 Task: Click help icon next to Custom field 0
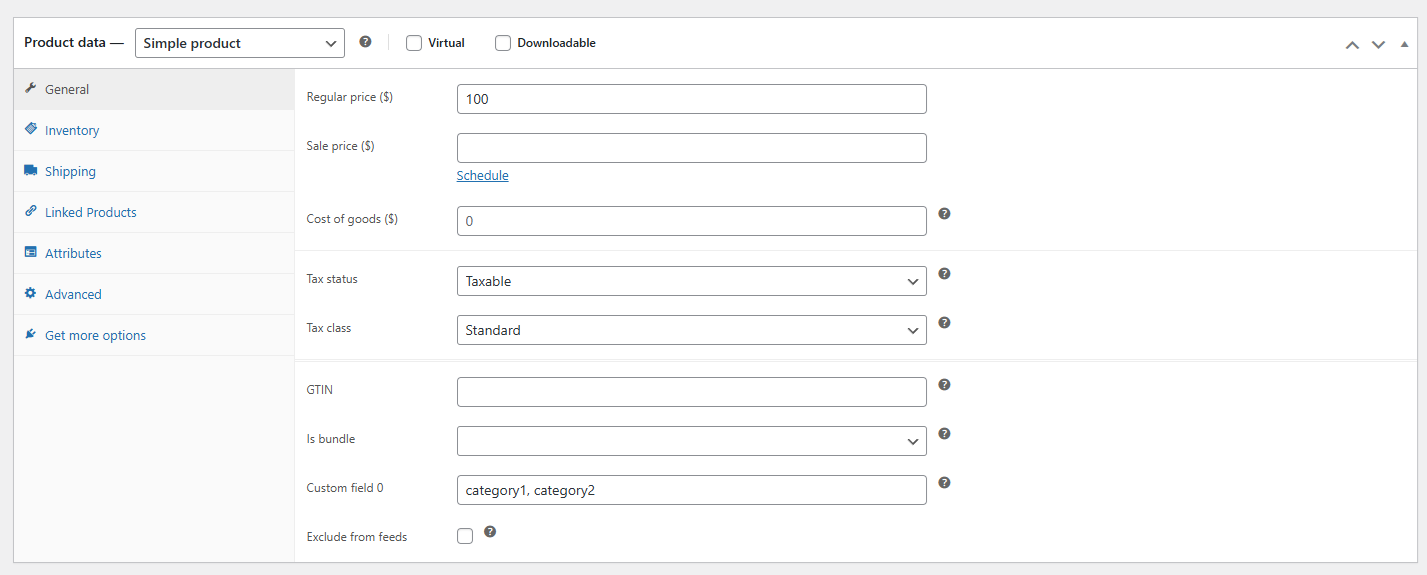coord(944,483)
